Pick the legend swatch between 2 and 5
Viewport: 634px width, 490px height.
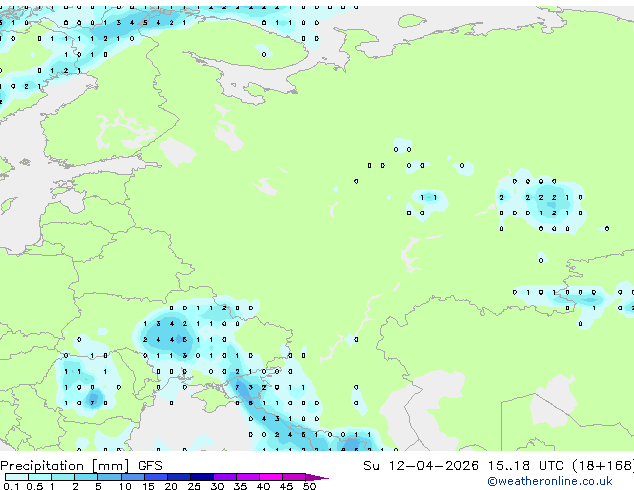86,477
